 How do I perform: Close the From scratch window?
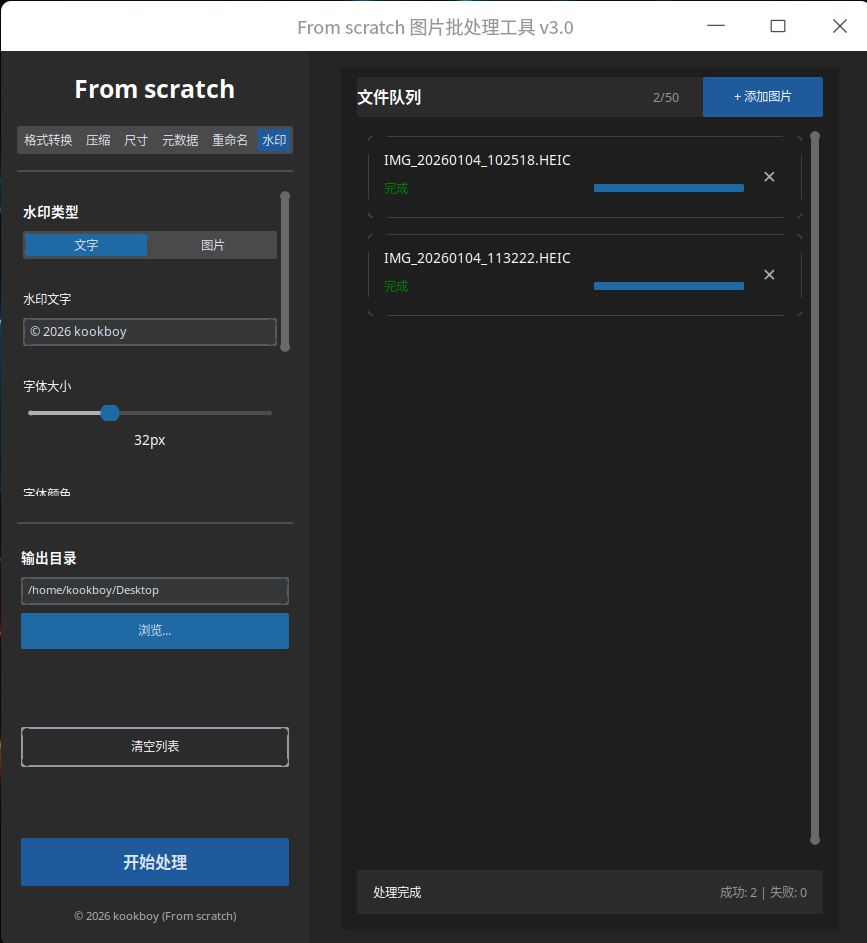840,26
